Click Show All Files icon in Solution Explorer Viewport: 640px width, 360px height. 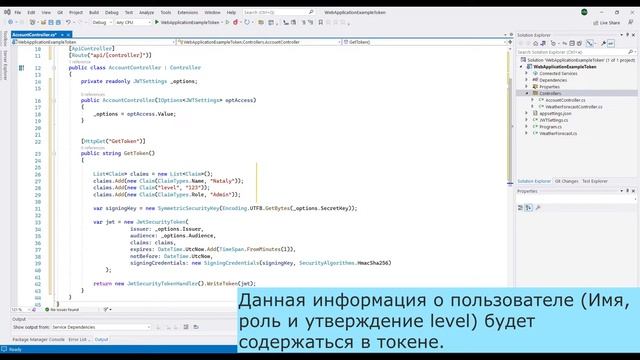(579, 43)
